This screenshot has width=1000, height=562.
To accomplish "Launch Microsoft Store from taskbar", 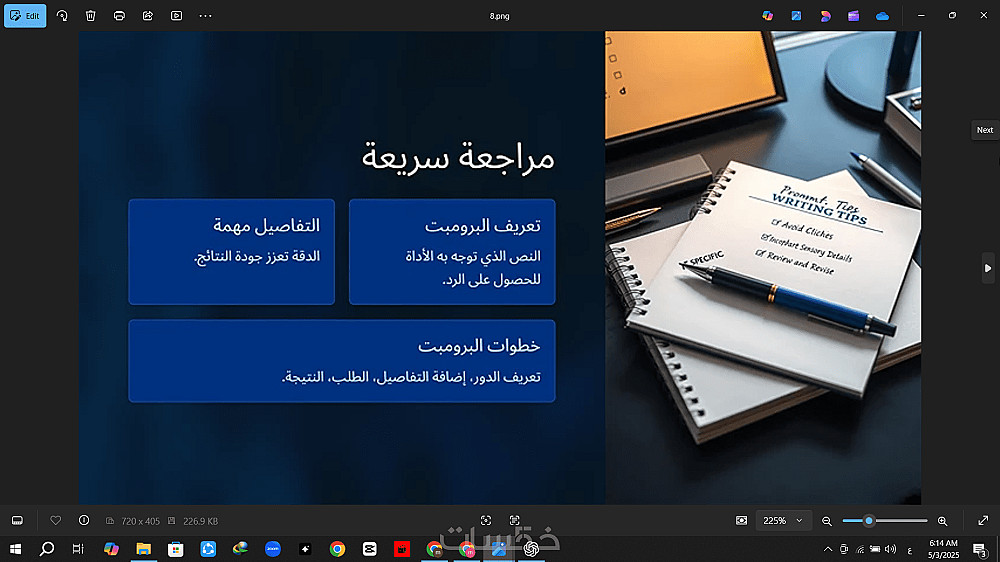I will coord(175,549).
